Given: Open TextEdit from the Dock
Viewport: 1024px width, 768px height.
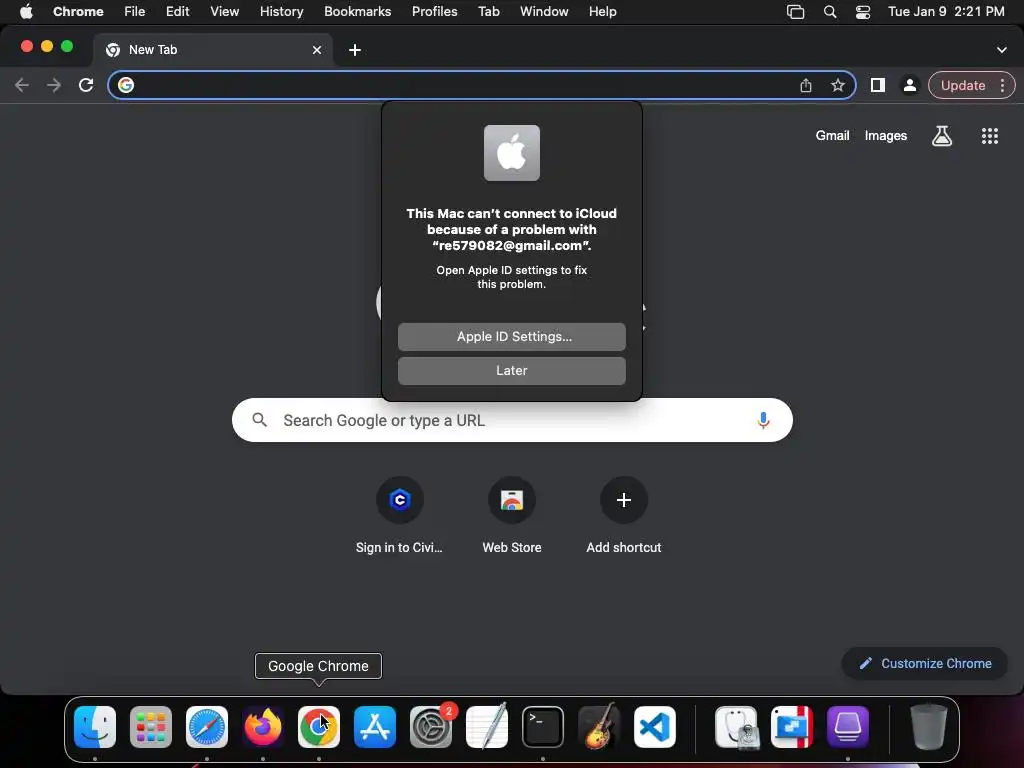Looking at the screenshot, I should (x=487, y=727).
